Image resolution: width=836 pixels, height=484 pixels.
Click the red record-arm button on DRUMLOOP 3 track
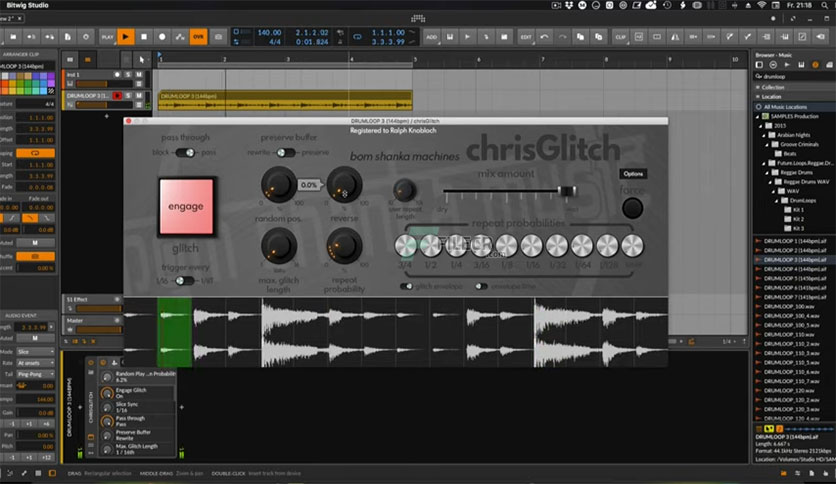[117, 95]
